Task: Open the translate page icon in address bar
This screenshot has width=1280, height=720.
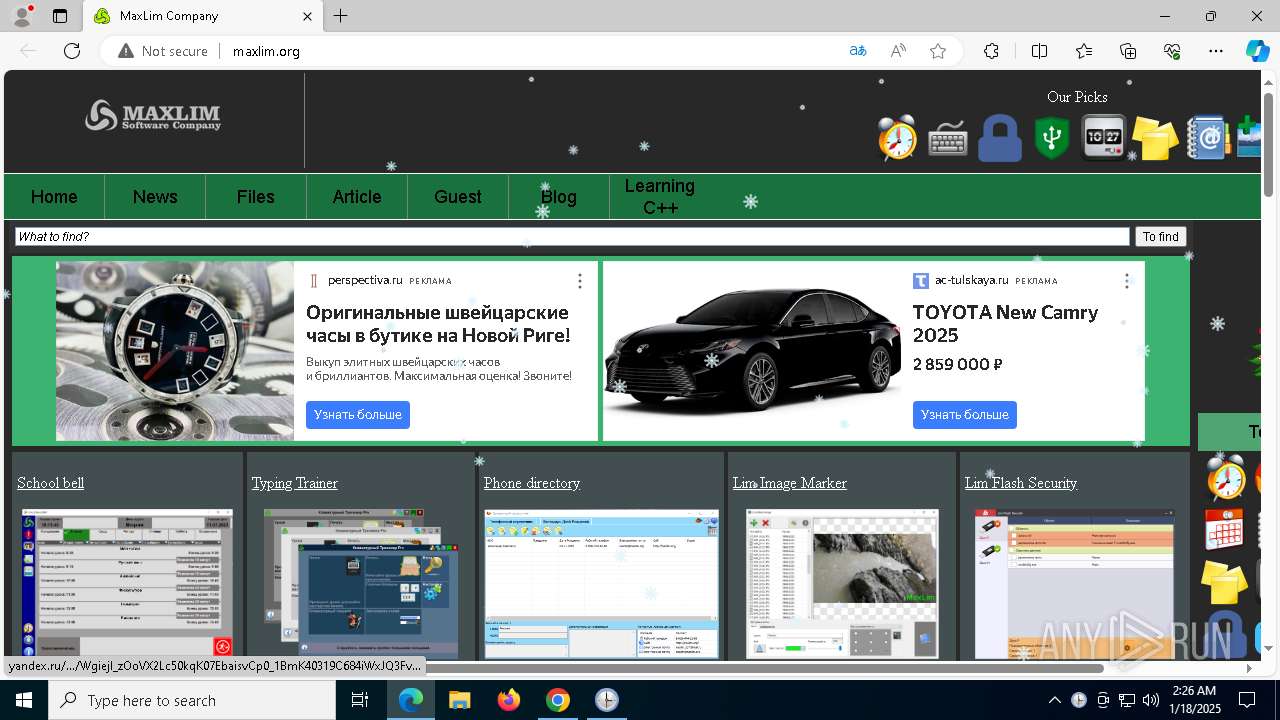Action: point(857,51)
